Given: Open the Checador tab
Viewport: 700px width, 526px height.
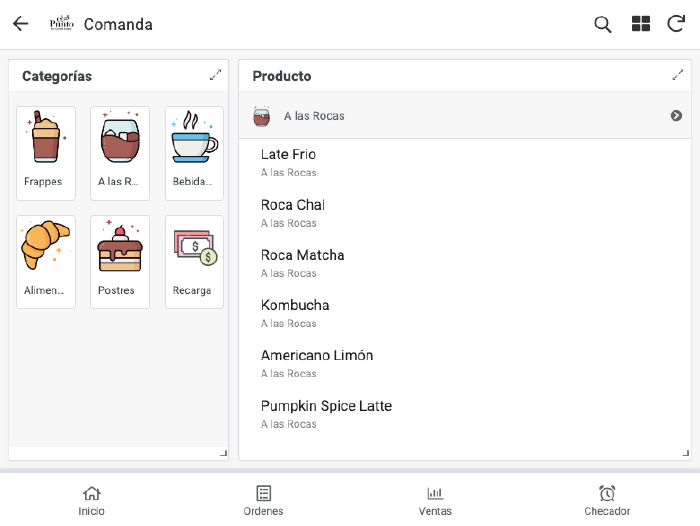Looking at the screenshot, I should (607, 500).
